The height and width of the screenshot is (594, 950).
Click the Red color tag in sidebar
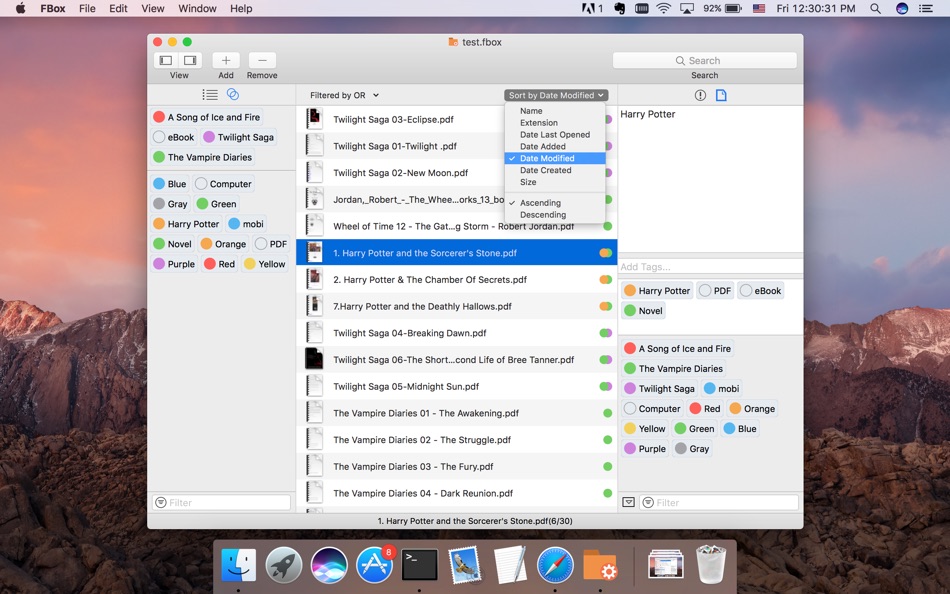[220, 264]
